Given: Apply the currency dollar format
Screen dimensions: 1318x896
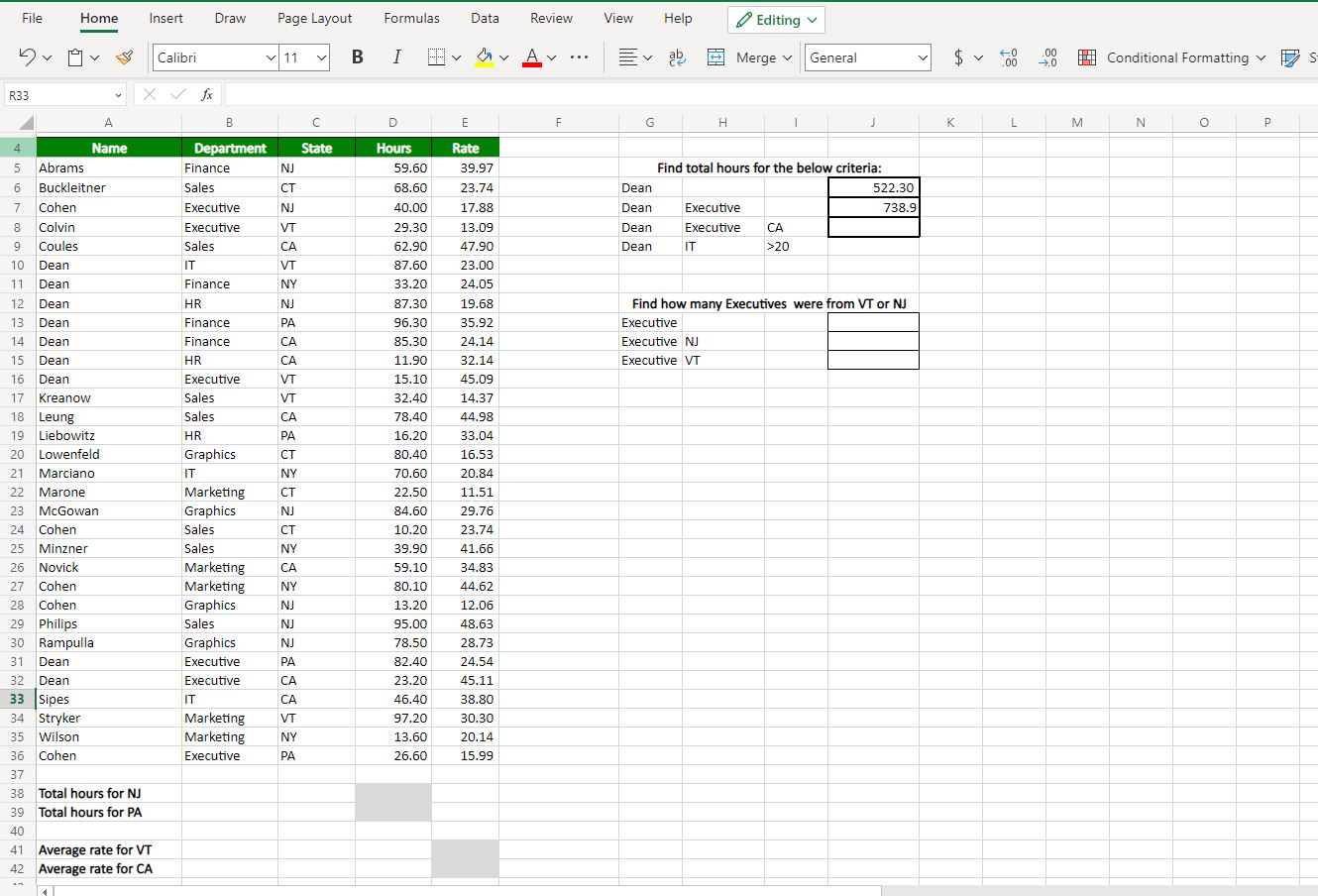Looking at the screenshot, I should coord(958,57).
